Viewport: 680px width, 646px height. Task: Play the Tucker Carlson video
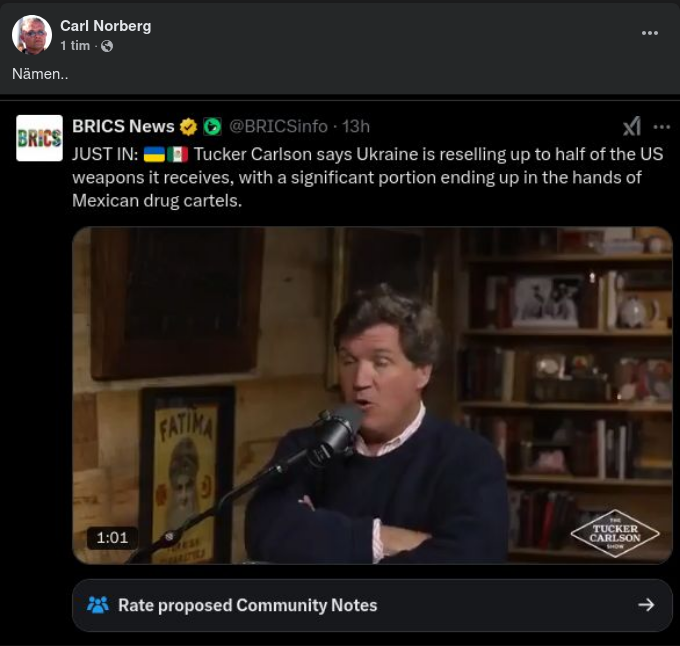coord(372,395)
